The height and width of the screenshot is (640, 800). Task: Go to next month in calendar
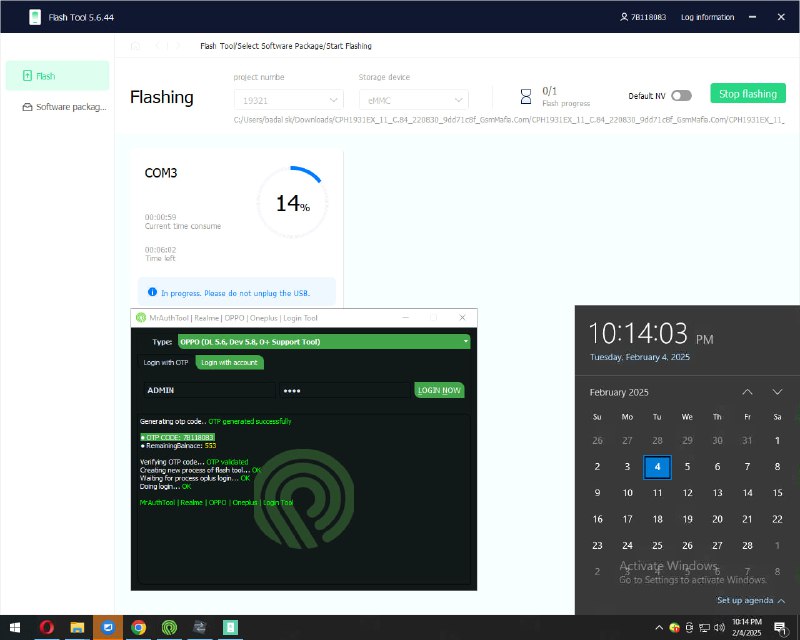click(777, 392)
